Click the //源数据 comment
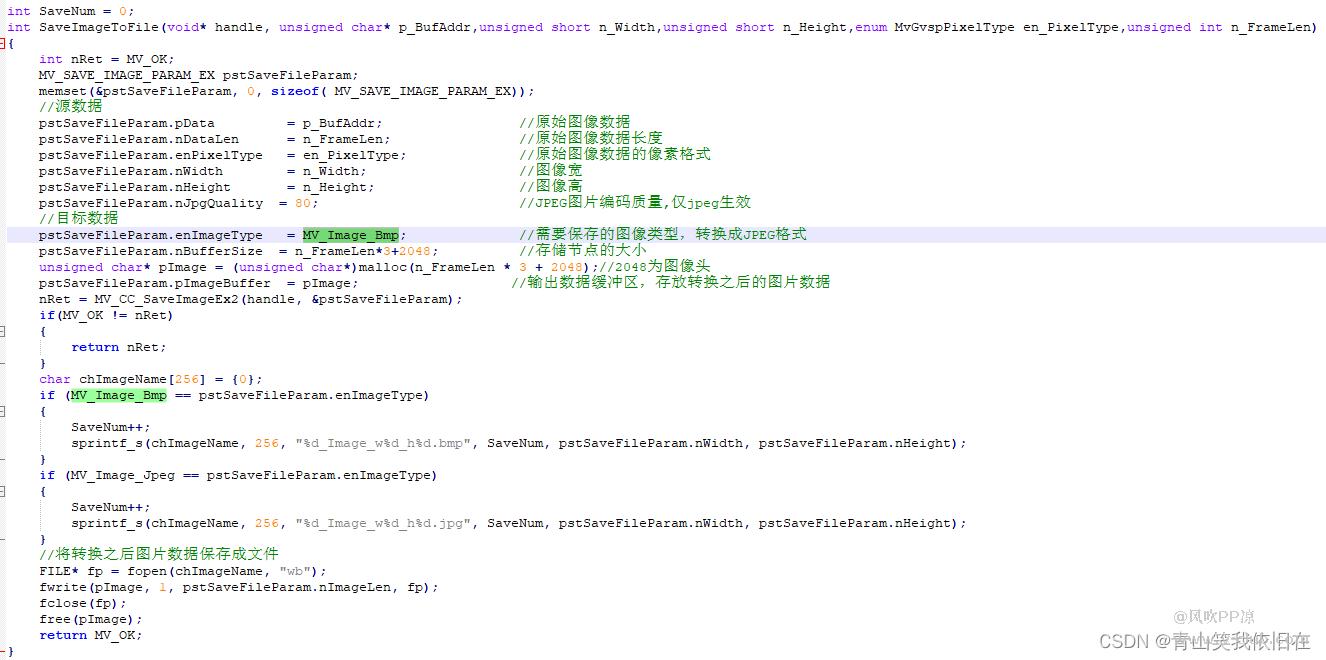 tap(70, 106)
